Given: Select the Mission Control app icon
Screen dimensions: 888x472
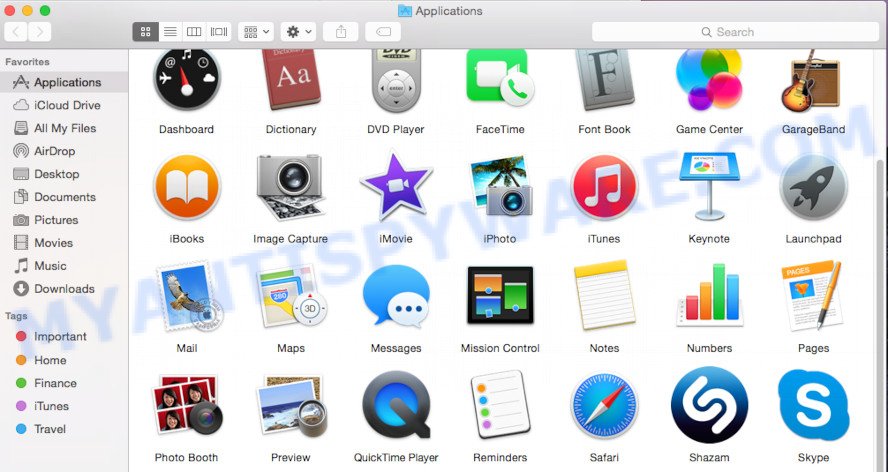Looking at the screenshot, I should coord(500,295).
